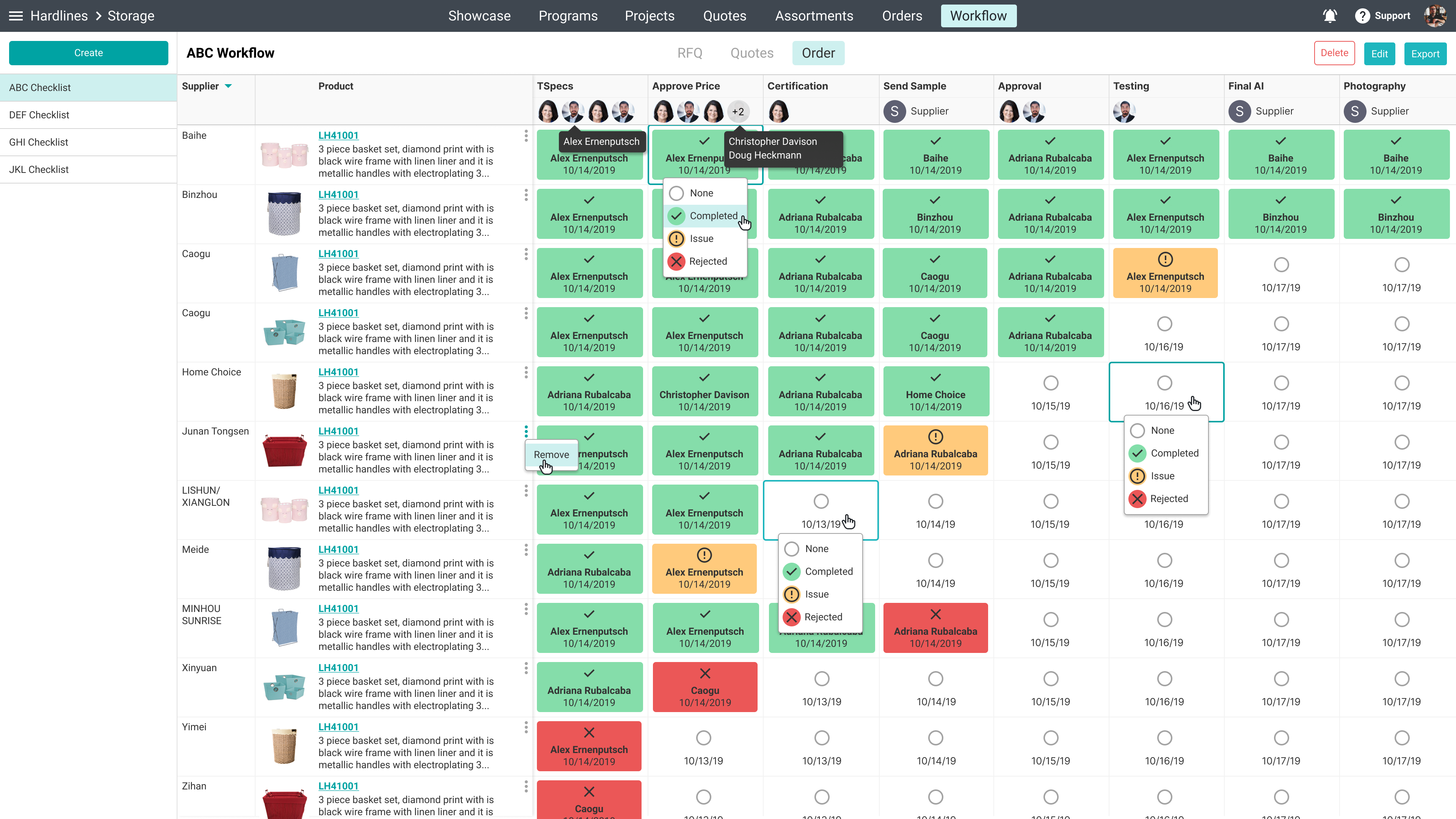Screen dimensions: 1456x819
Task: Choose Rejected in the Certification status popup
Action: pos(822,617)
